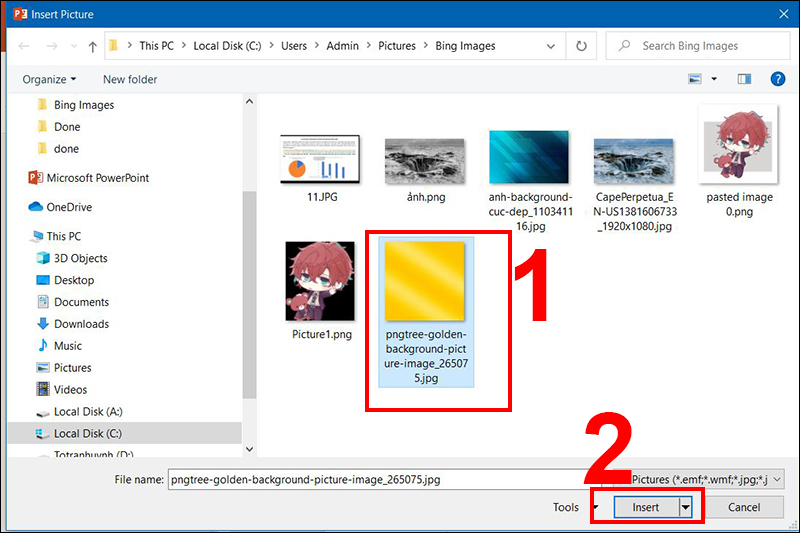
Task: Click the Up one level arrow
Action: tap(93, 46)
